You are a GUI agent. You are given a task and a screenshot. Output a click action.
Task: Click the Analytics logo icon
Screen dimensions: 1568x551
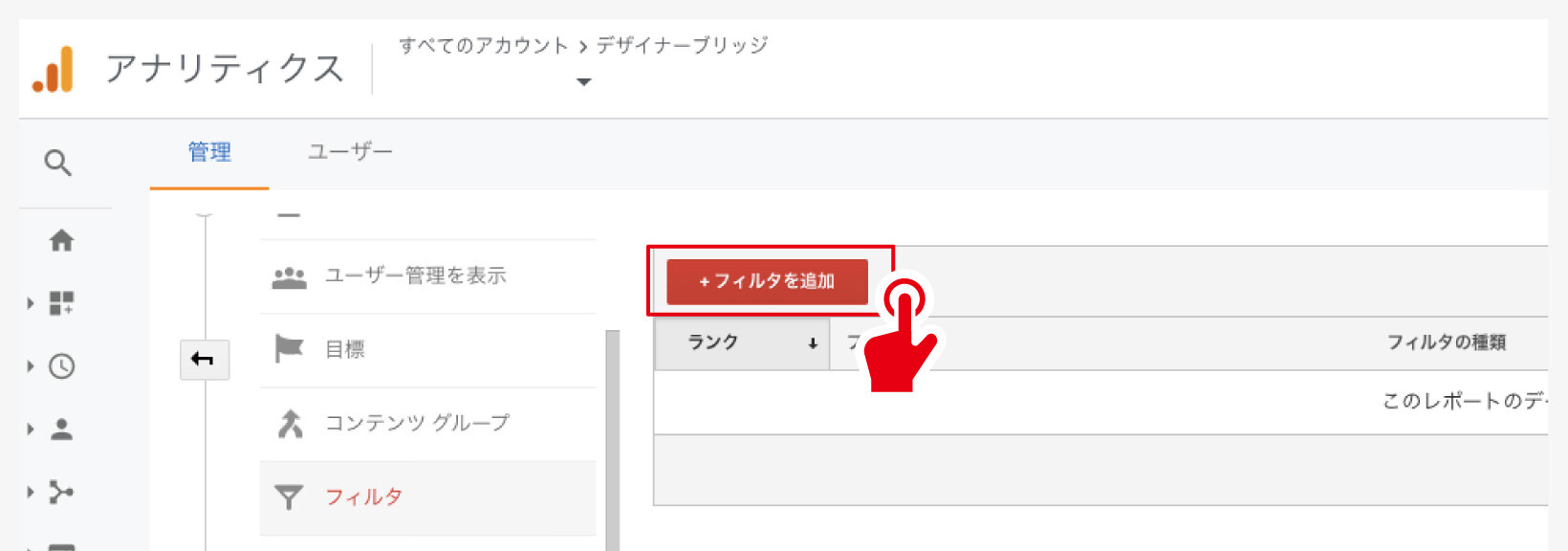point(54,70)
